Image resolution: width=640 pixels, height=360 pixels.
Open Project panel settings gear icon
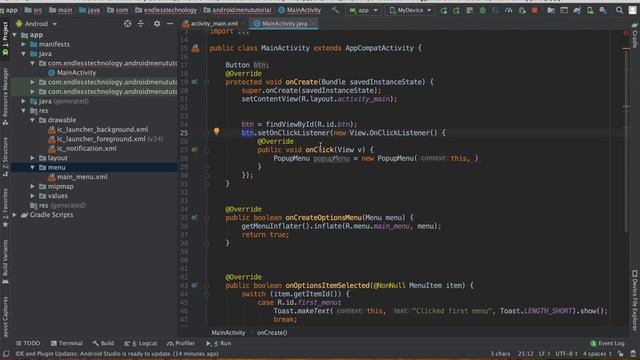pyautogui.click(x=157, y=24)
